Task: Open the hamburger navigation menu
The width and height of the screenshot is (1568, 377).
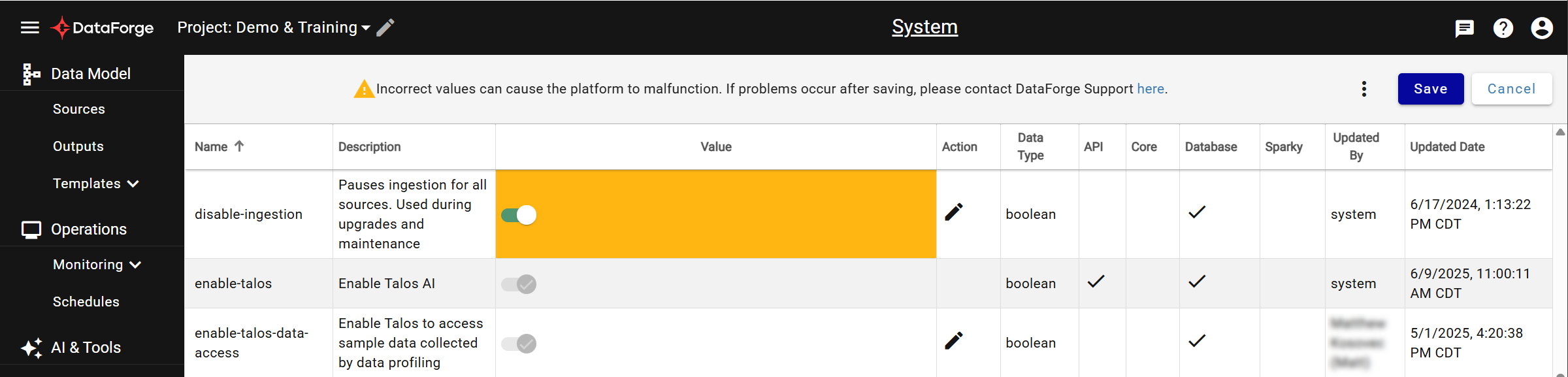Action: coord(30,27)
